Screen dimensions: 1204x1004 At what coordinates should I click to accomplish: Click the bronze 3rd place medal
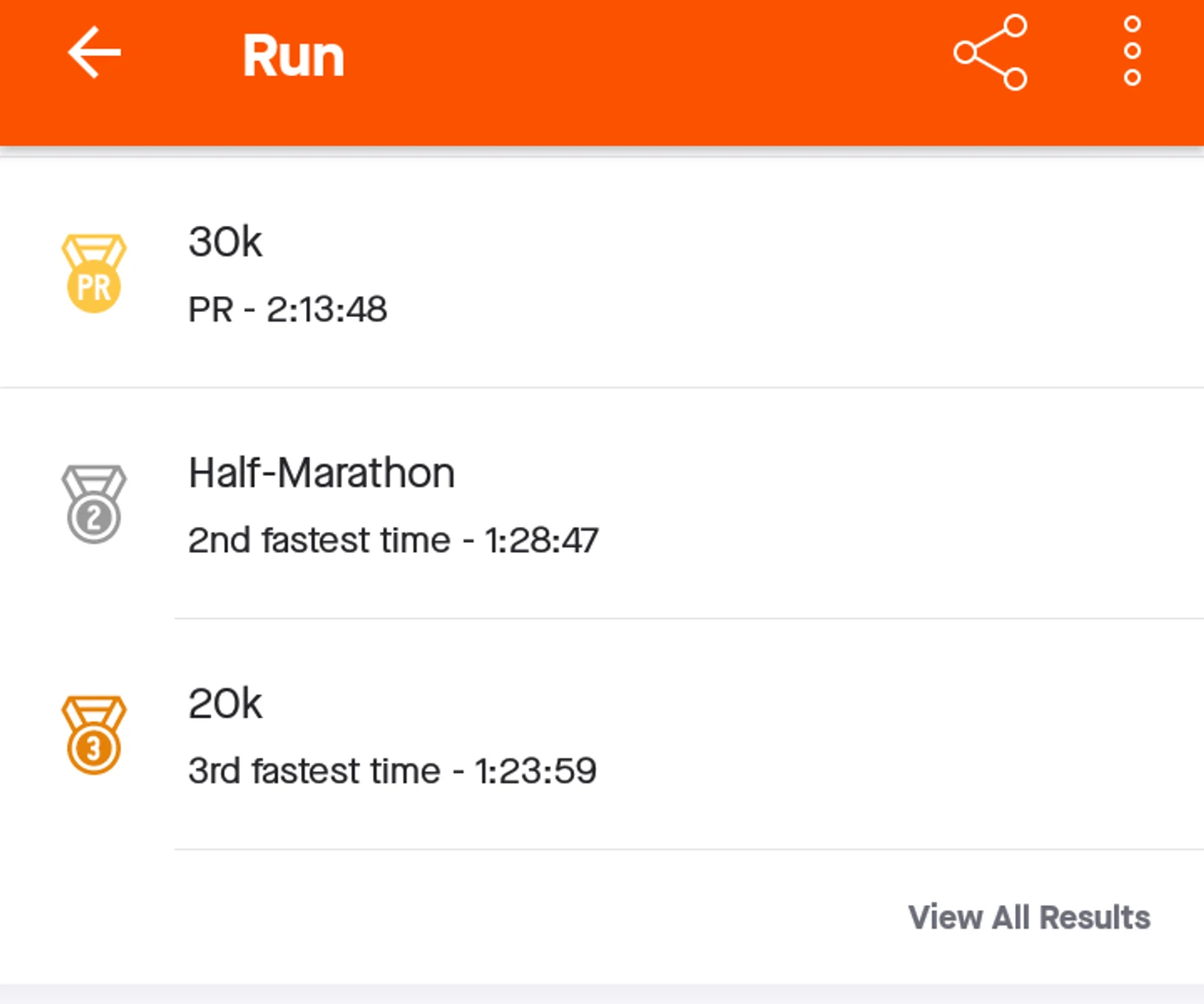pos(94,735)
